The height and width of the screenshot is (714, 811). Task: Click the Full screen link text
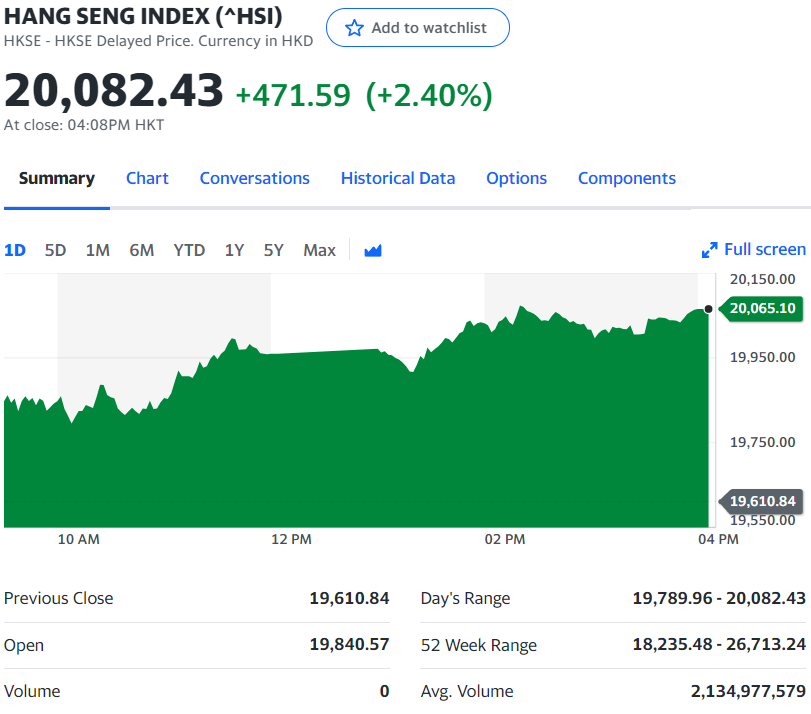click(x=765, y=249)
